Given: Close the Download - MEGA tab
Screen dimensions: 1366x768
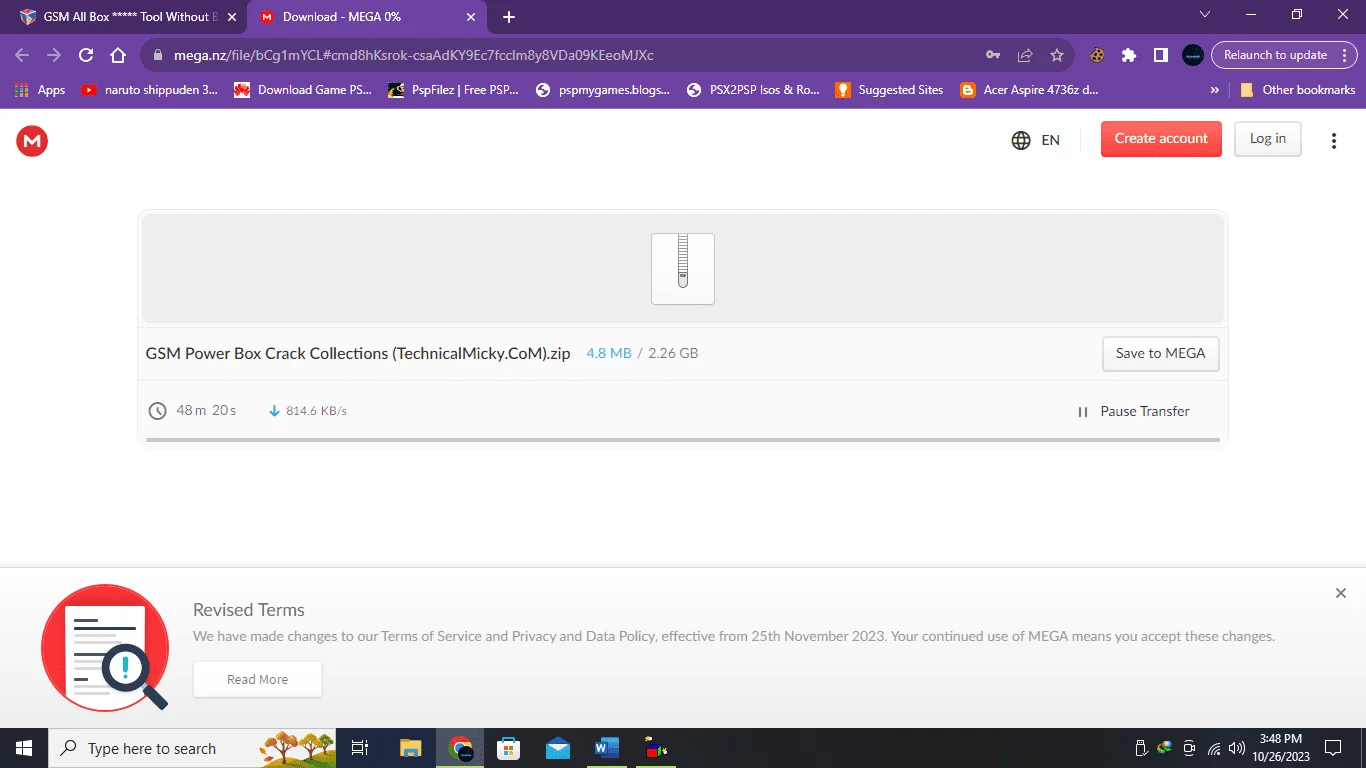Looking at the screenshot, I should point(472,17).
